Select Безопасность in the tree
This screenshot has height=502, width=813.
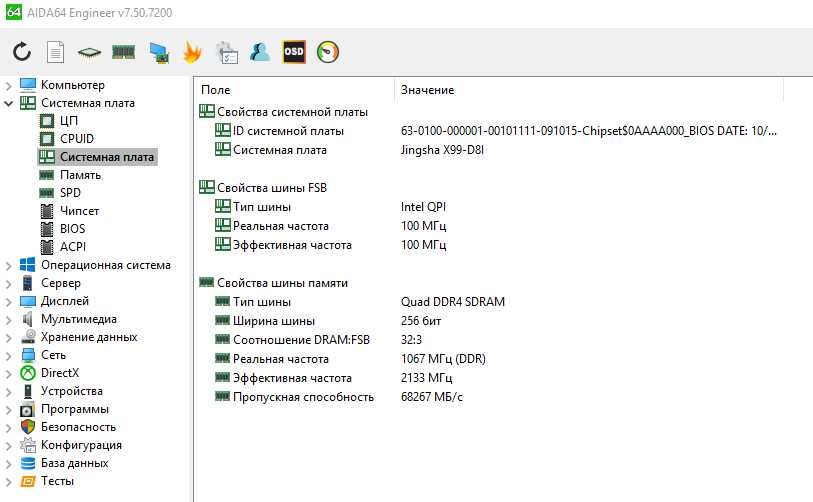[x=78, y=427]
